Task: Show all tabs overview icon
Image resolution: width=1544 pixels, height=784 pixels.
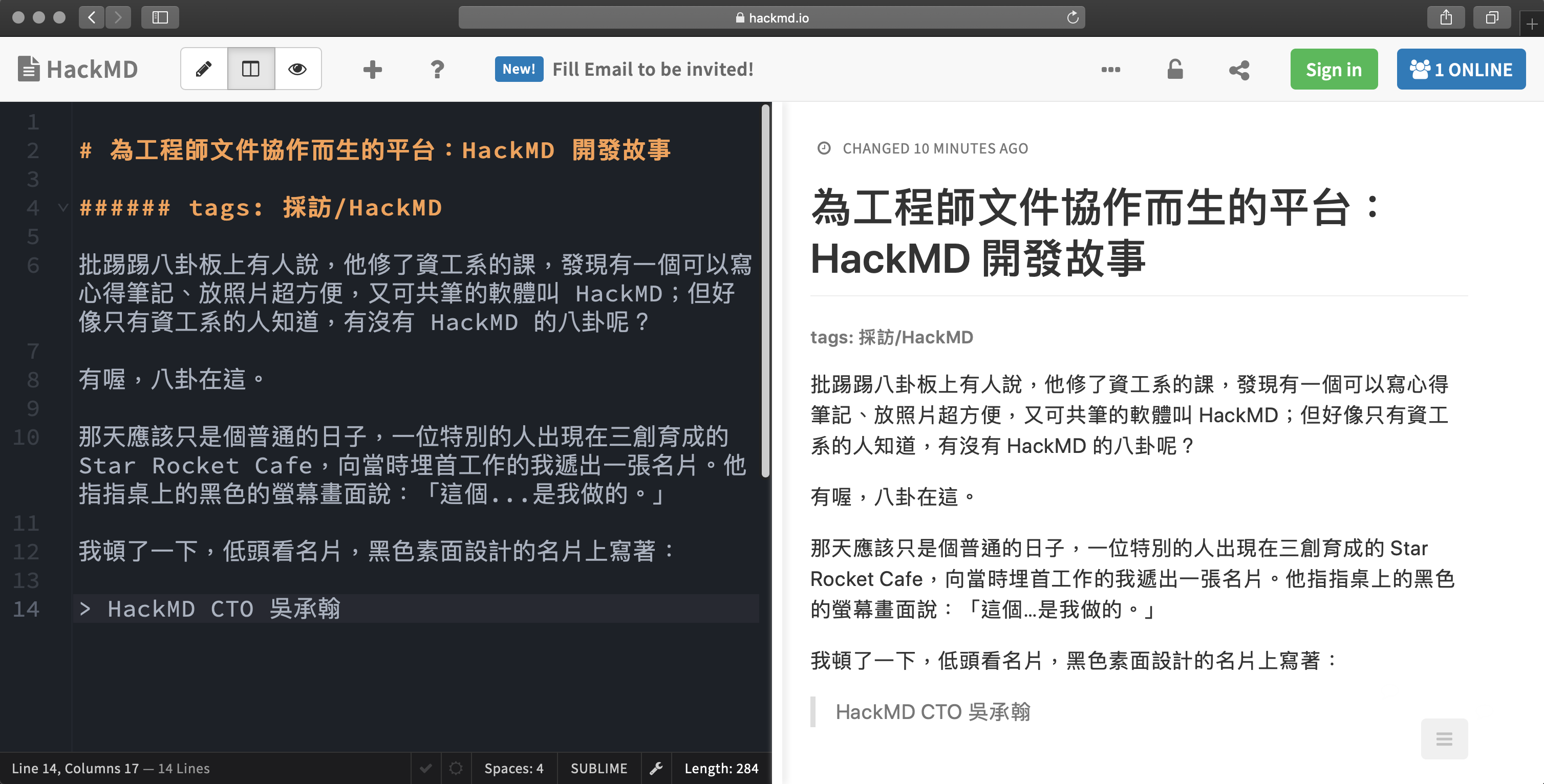Action: 1492,17
